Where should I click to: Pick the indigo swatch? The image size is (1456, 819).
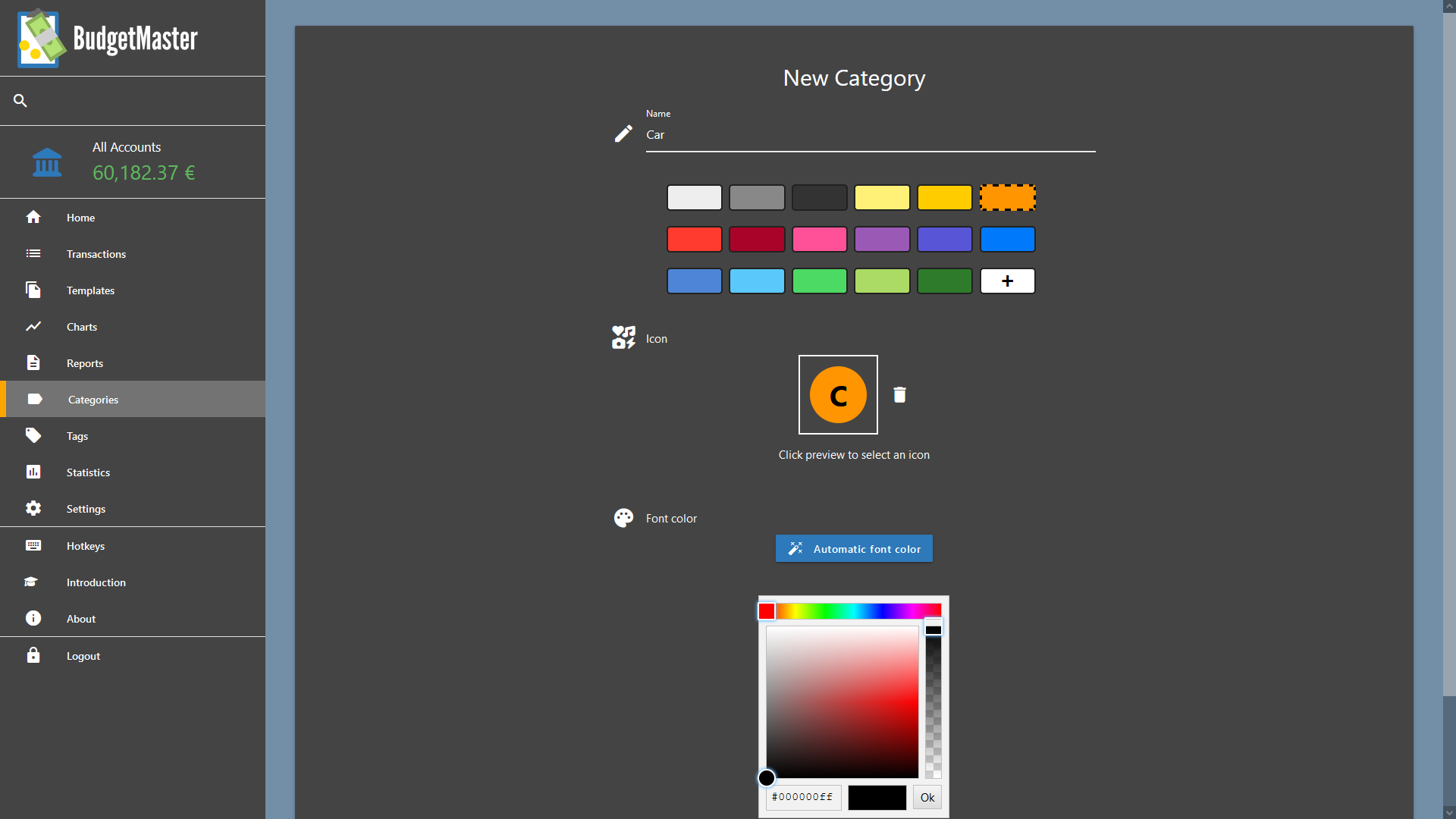(x=945, y=239)
